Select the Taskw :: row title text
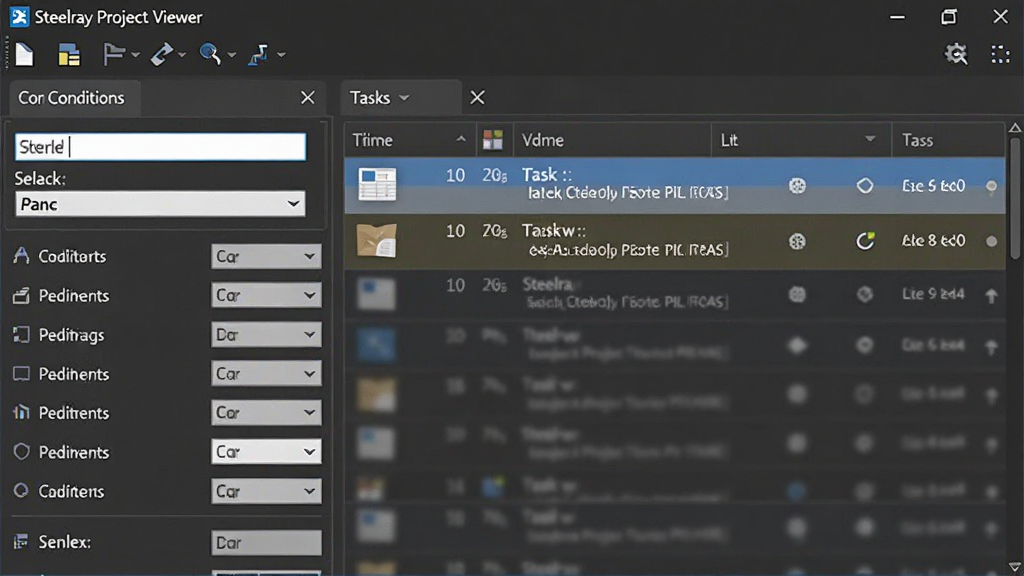Image resolution: width=1024 pixels, height=576 pixels. 554,231
